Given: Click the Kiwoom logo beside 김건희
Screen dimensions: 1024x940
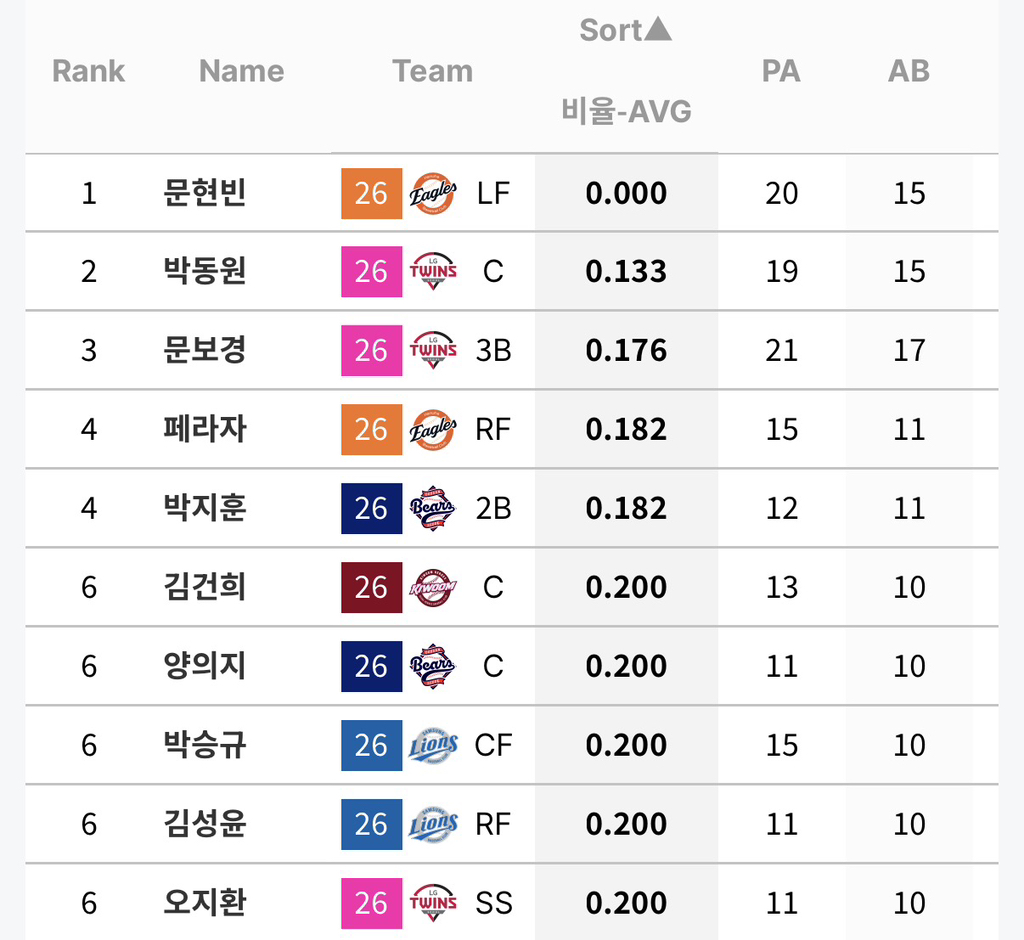Looking at the screenshot, I should (x=432, y=587).
